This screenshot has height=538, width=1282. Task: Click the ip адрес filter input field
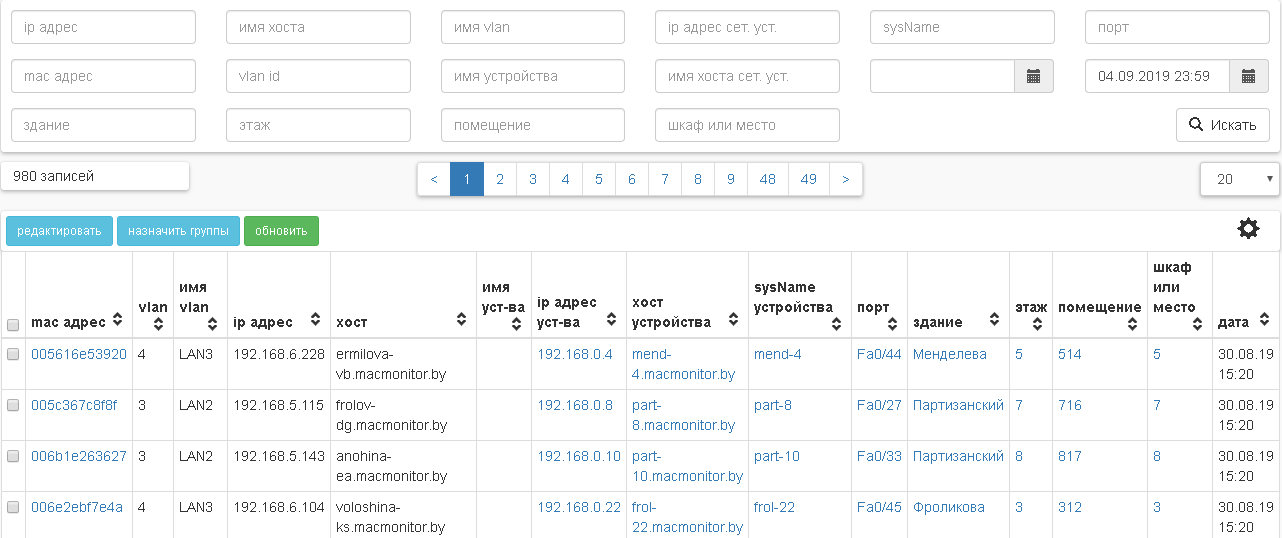103,27
